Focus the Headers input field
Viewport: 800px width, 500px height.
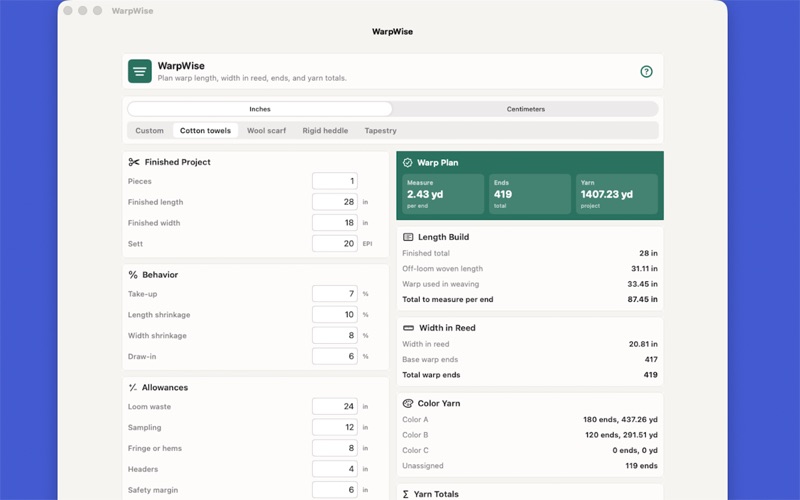tap(335, 469)
